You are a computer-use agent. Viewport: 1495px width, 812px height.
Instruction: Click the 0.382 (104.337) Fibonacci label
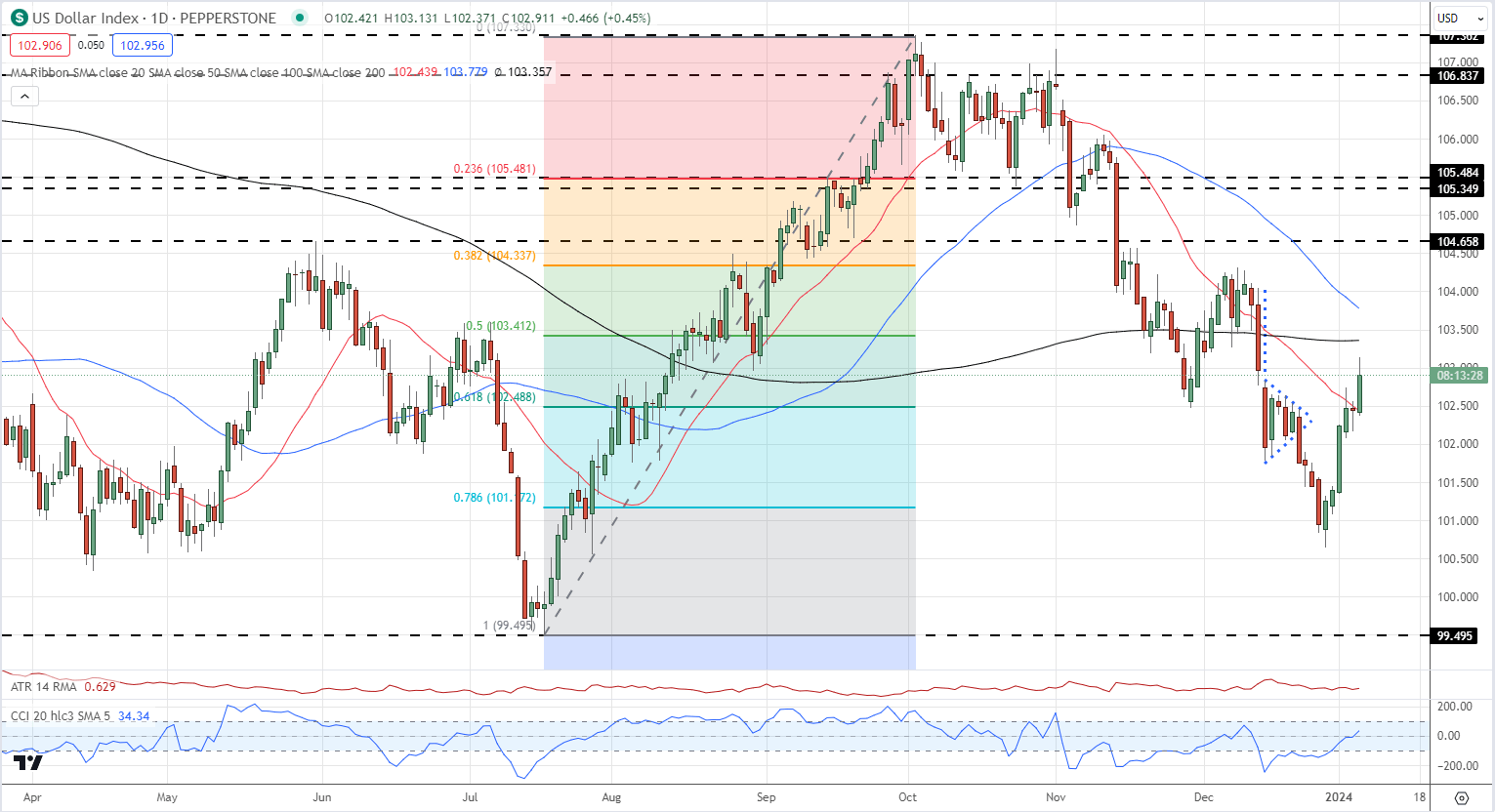click(494, 256)
